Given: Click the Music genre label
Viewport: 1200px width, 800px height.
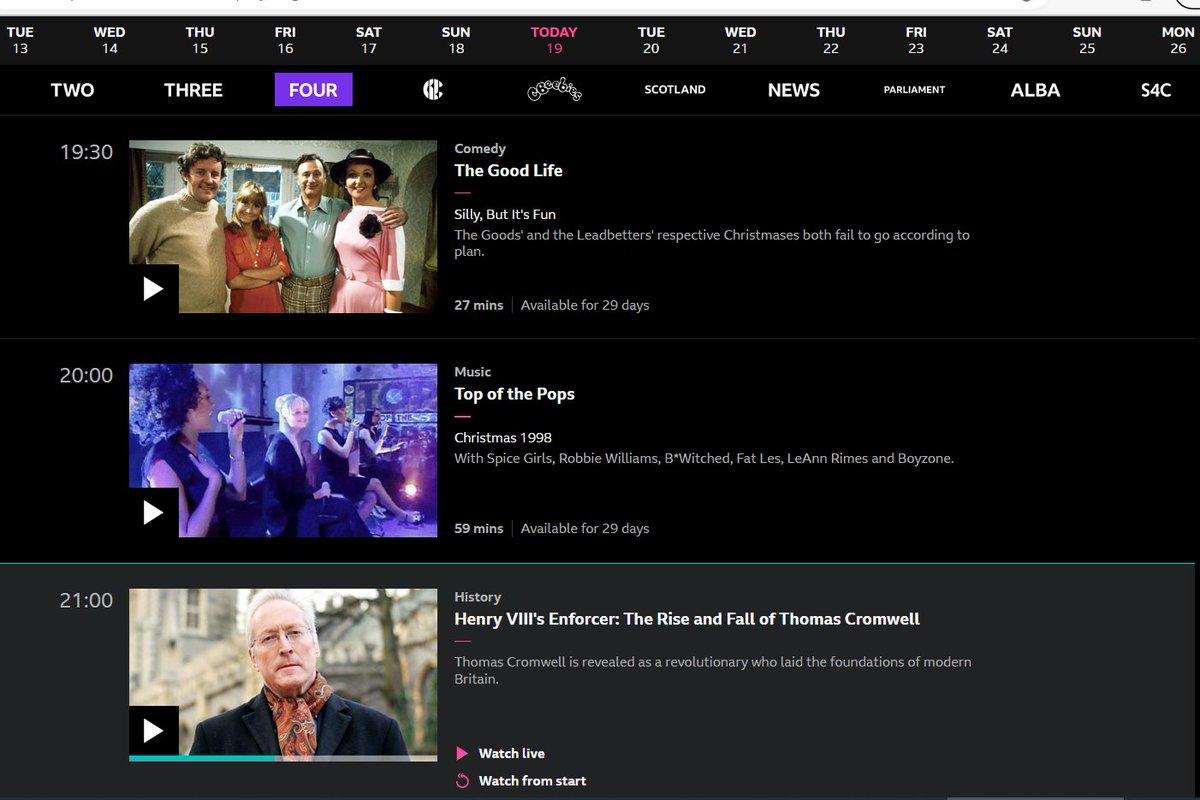Looking at the screenshot, I should 473,372.
